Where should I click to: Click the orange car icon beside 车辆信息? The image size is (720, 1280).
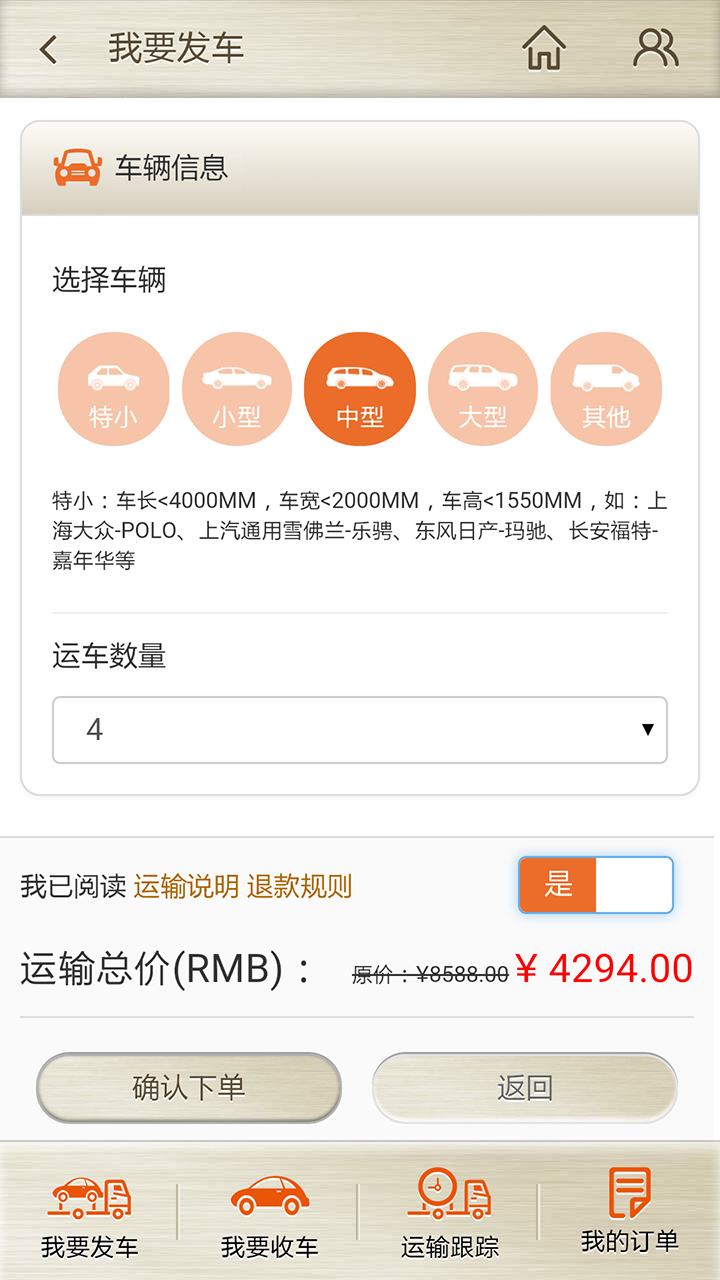(77, 168)
